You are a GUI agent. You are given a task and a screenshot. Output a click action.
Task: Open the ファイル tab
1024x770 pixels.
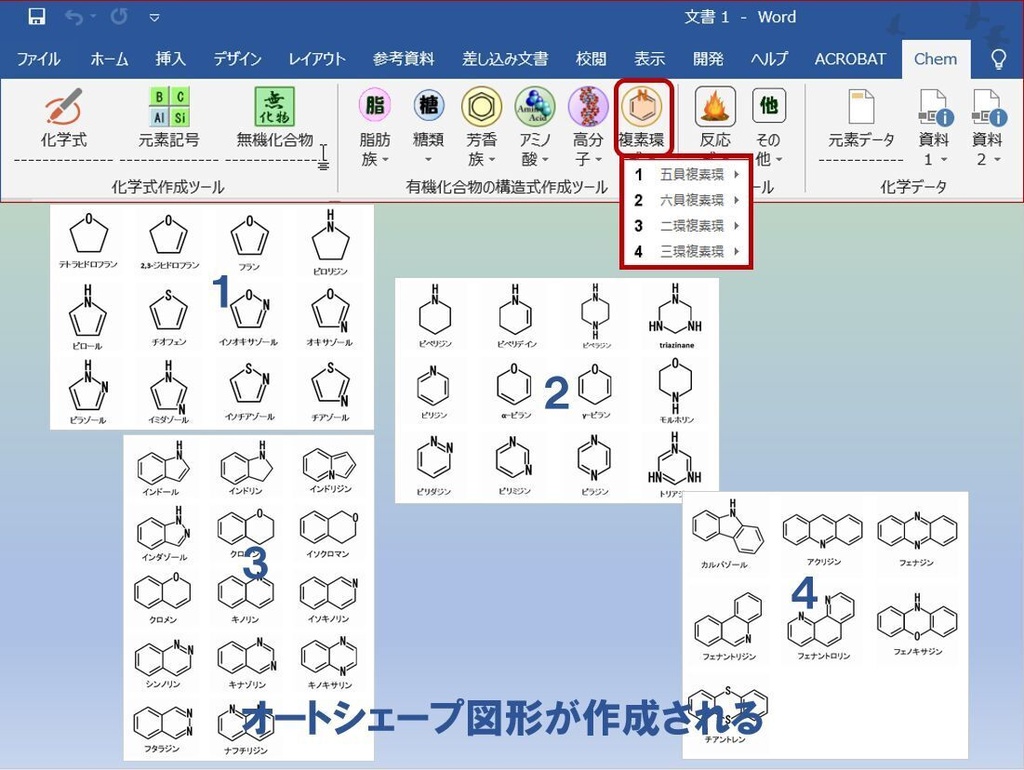coord(39,59)
